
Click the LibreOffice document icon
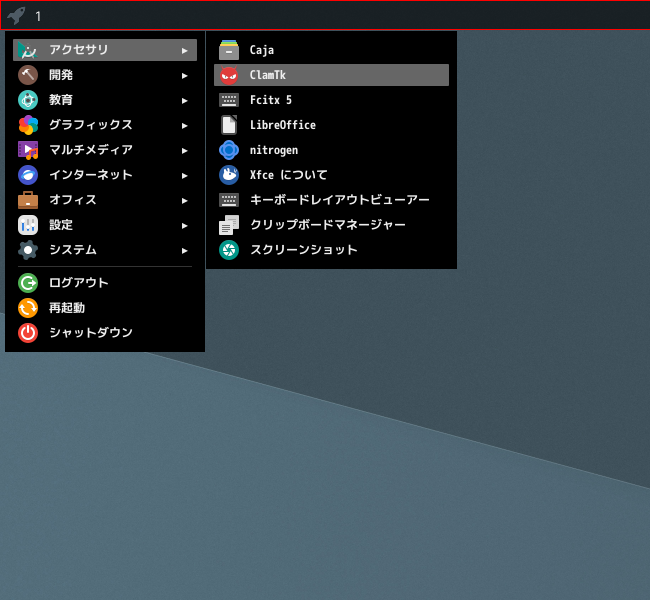[x=229, y=125]
